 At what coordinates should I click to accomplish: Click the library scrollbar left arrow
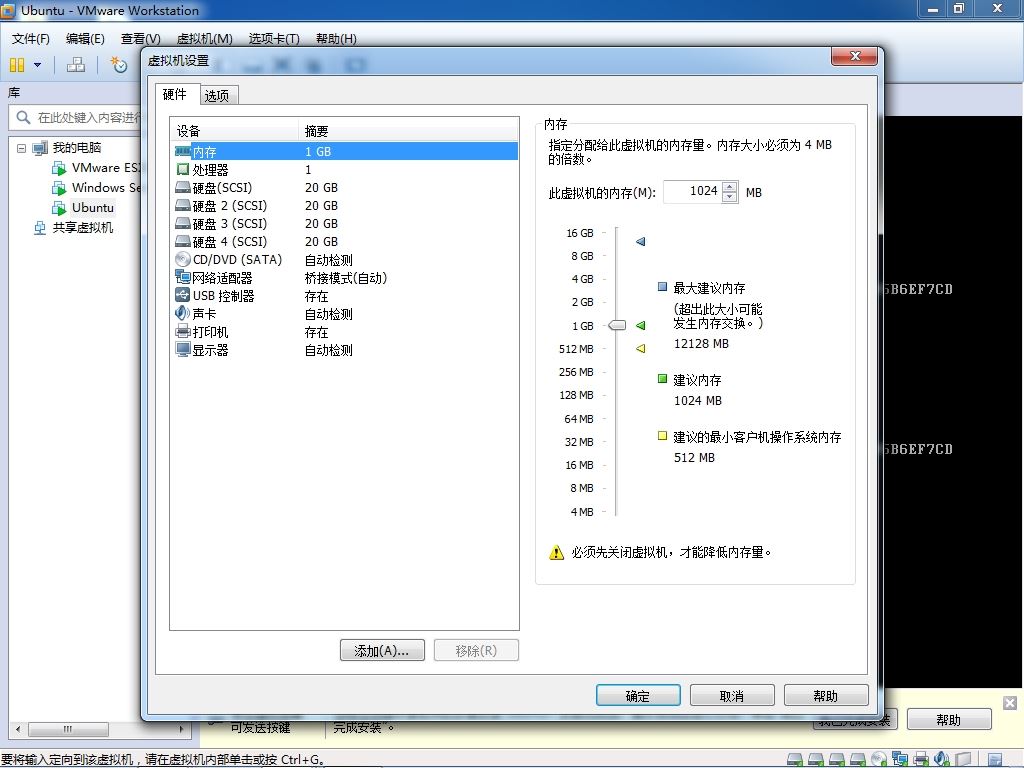click(18, 729)
